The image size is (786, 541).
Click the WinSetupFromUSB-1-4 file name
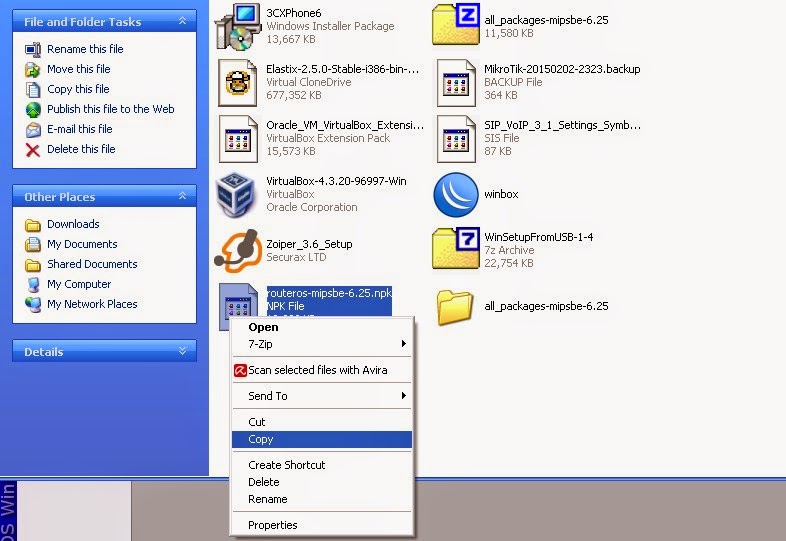click(x=539, y=237)
